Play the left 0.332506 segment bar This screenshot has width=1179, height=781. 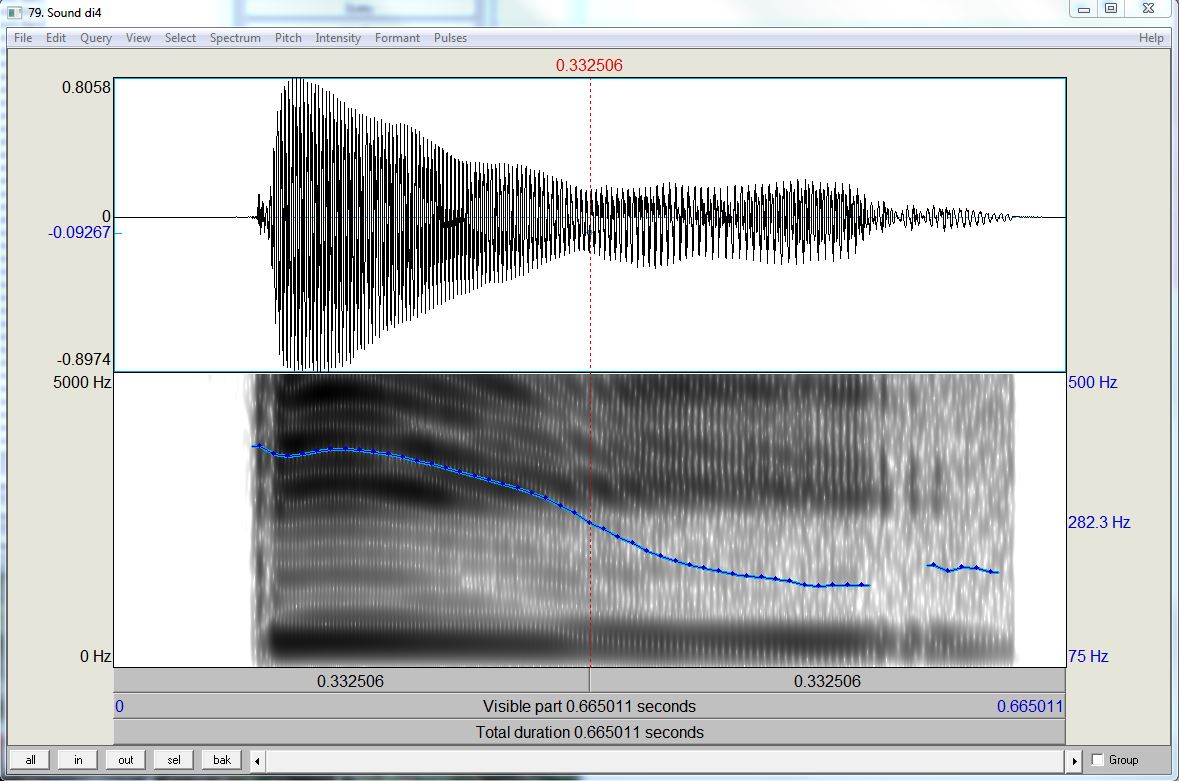351,681
